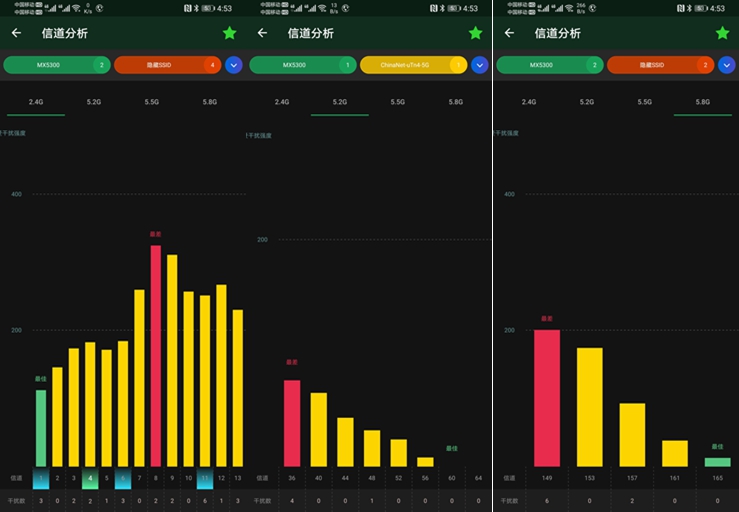Tap channel label 36 on the axis
The width and height of the screenshot is (739, 512).
(x=292, y=478)
